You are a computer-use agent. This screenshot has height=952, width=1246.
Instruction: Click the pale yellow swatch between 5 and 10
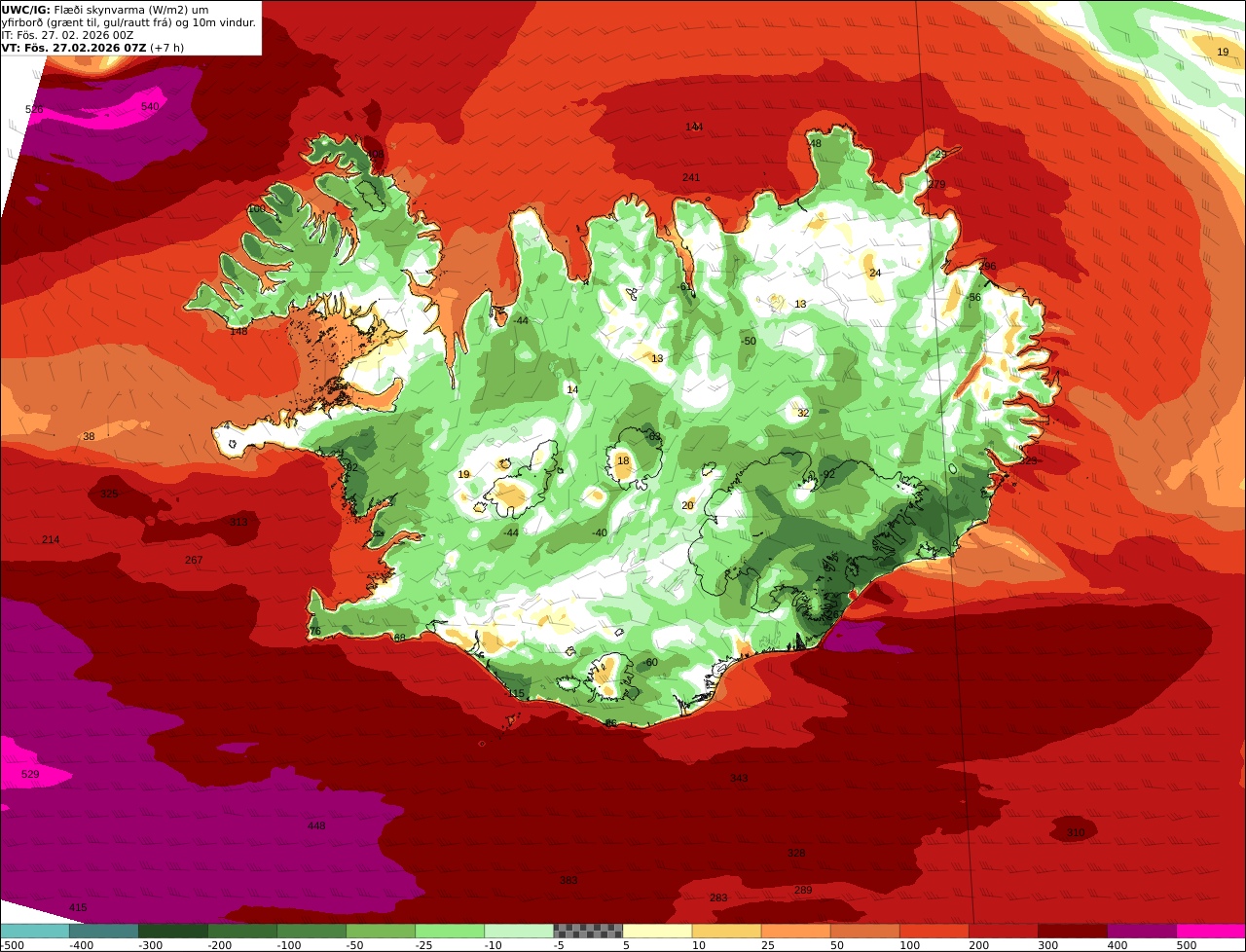point(657,931)
